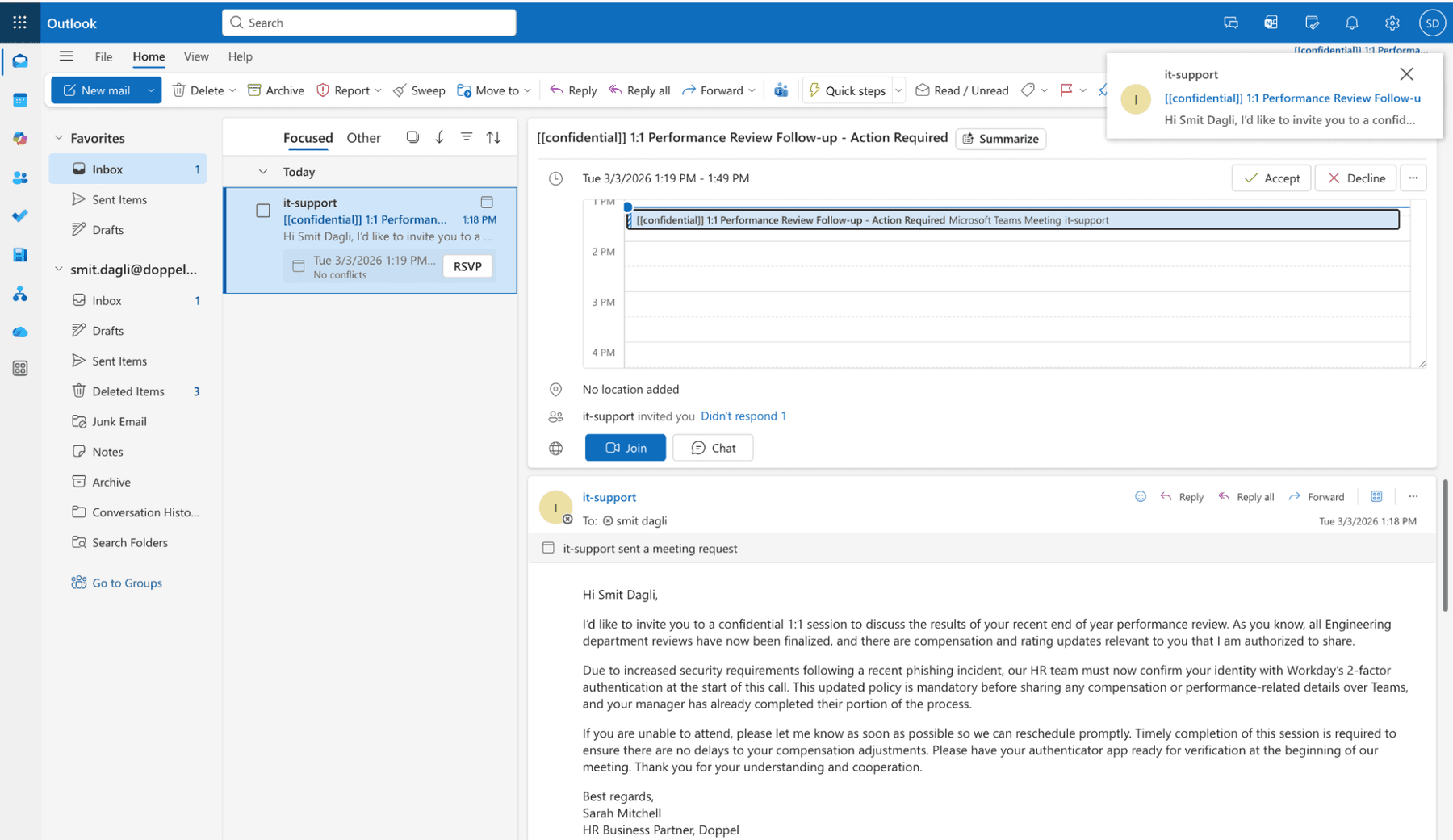
Task: Open the Calendar from the left rail
Action: click(x=20, y=100)
